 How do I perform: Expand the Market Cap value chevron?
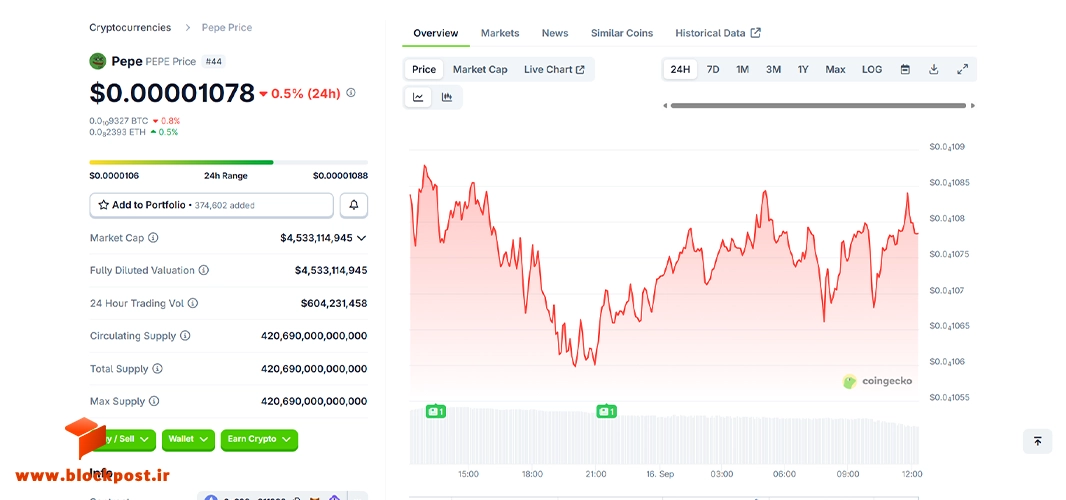(362, 238)
